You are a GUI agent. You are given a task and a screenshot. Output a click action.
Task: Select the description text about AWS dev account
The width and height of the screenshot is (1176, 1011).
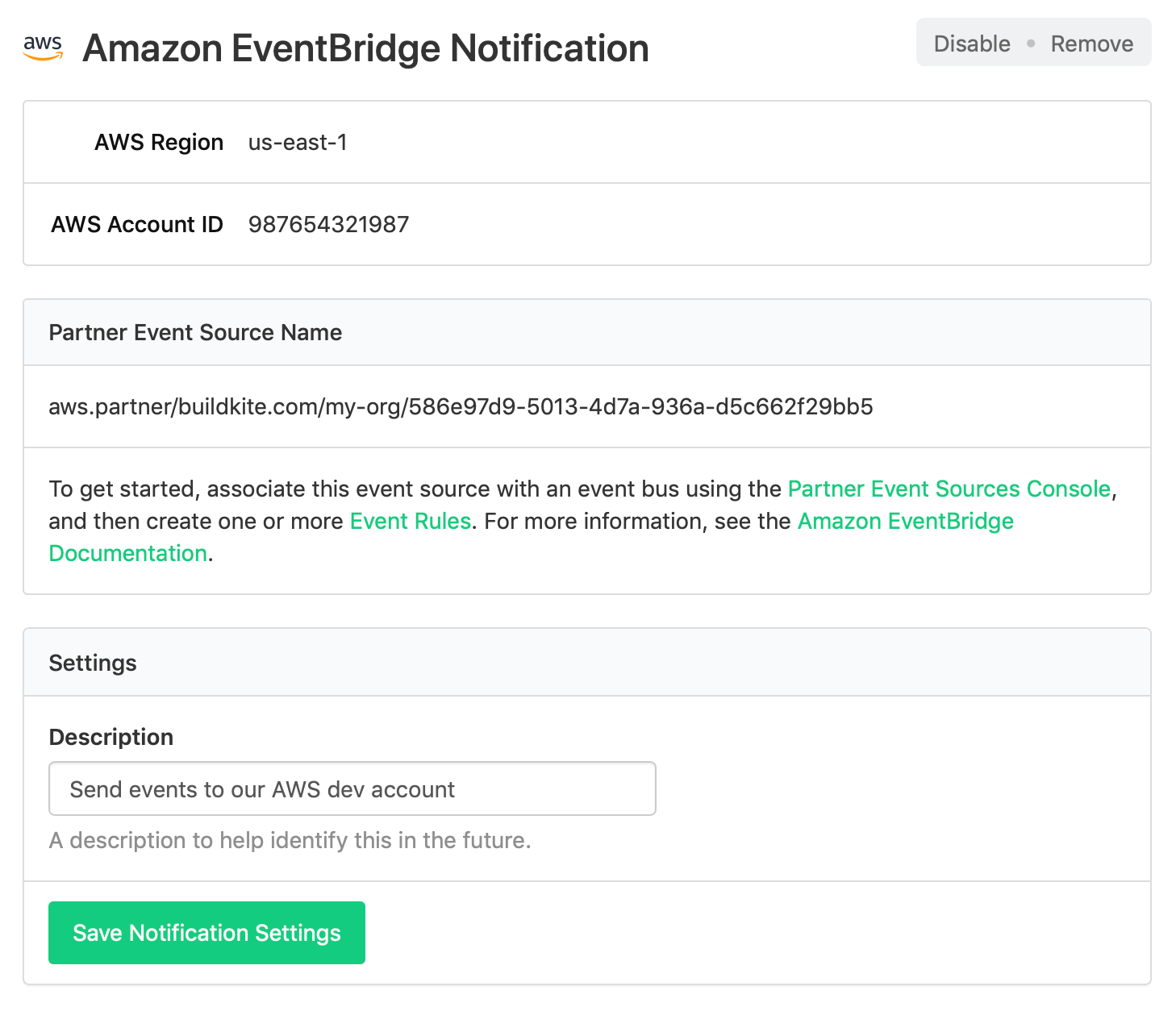[262, 788]
